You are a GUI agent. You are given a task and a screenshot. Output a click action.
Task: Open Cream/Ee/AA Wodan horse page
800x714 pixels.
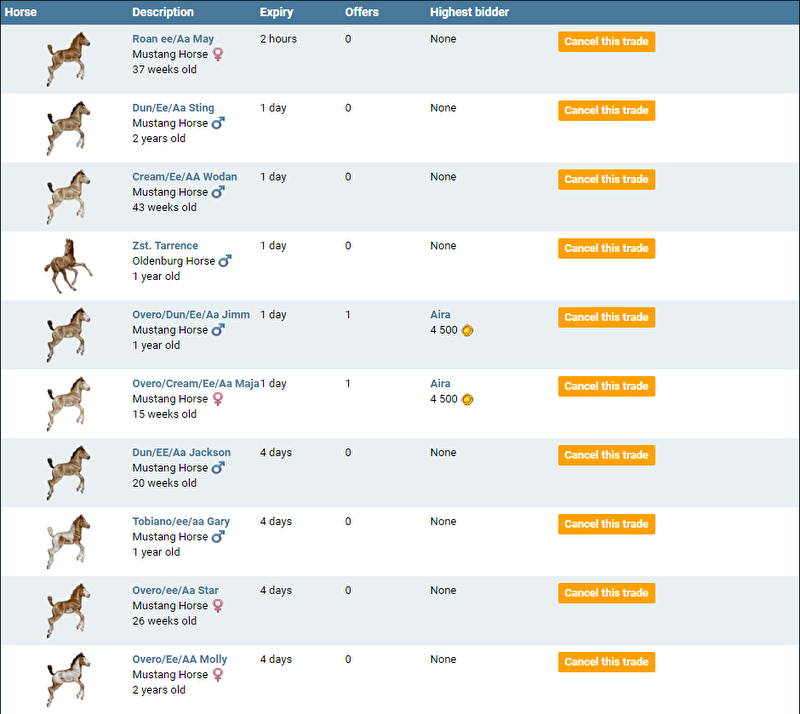[184, 177]
